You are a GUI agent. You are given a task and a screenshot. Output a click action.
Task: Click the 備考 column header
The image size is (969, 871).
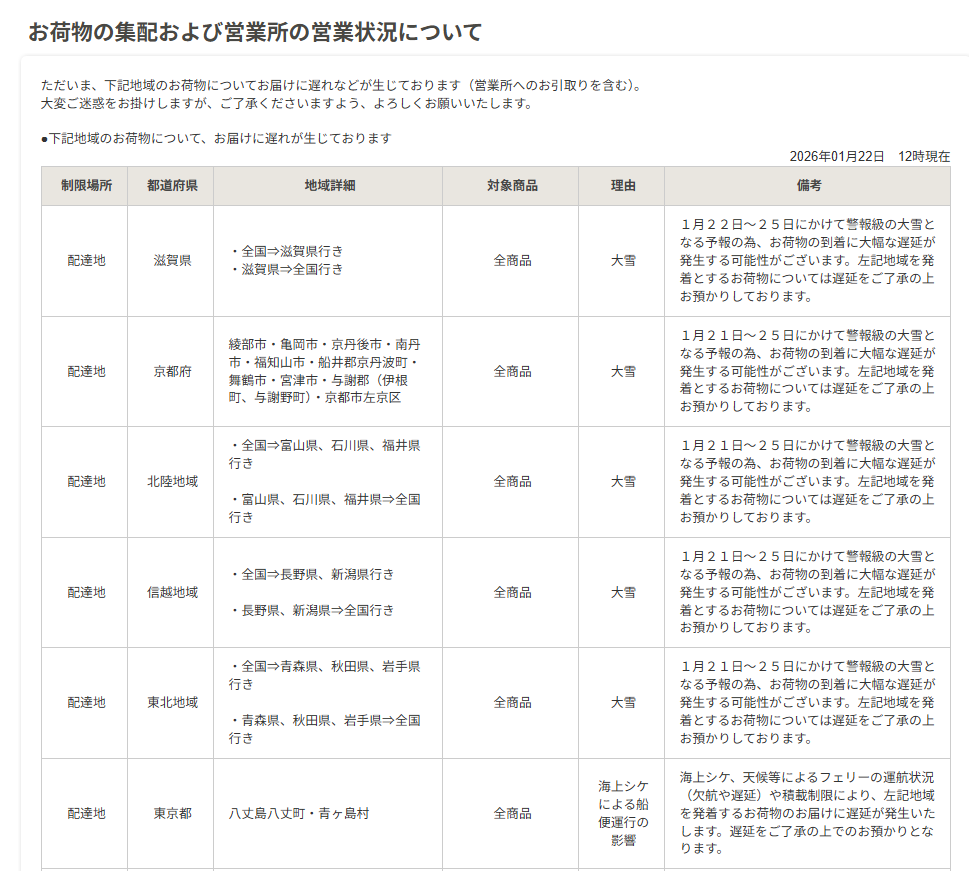point(808,186)
